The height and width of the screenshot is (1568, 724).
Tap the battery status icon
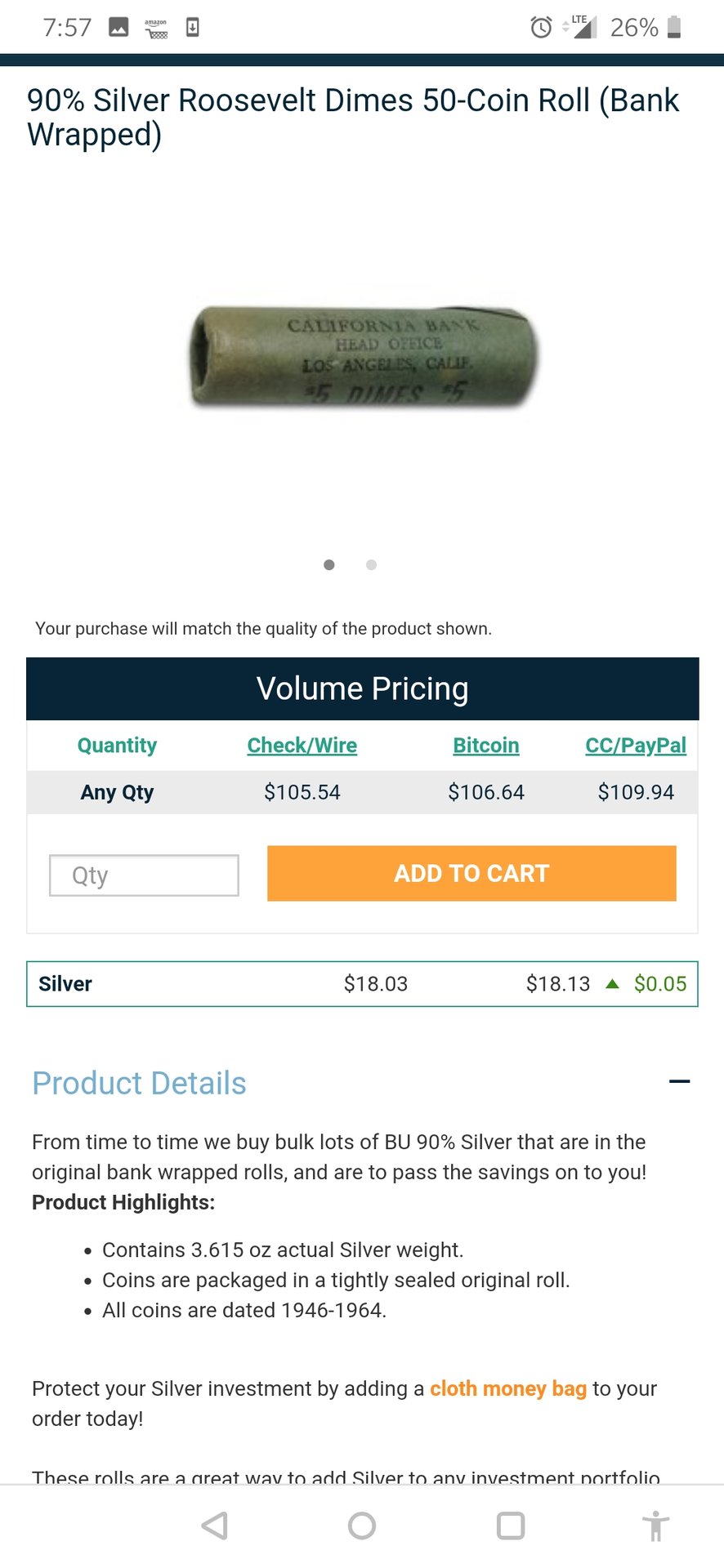point(674,27)
